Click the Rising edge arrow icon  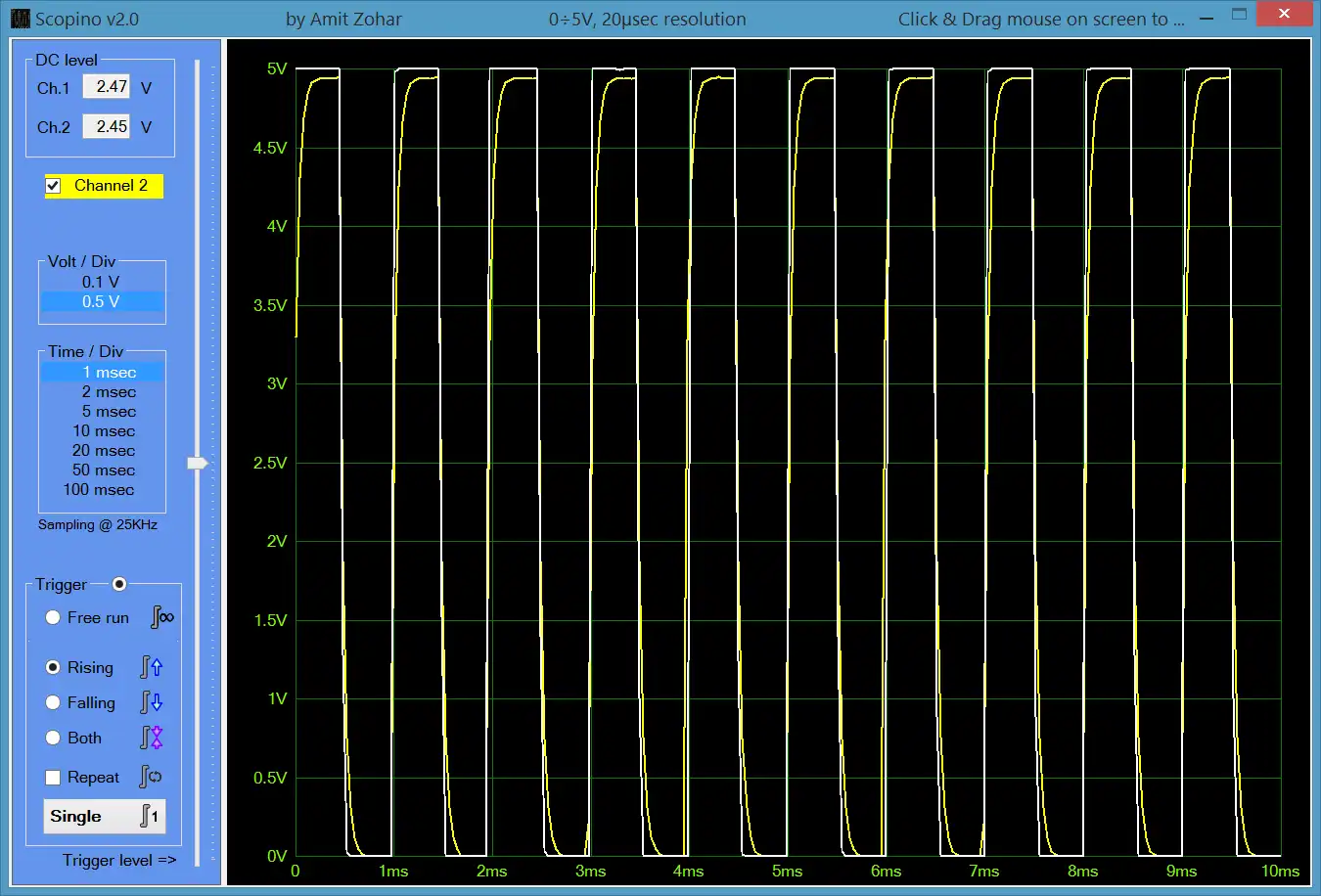pyautogui.click(x=152, y=667)
